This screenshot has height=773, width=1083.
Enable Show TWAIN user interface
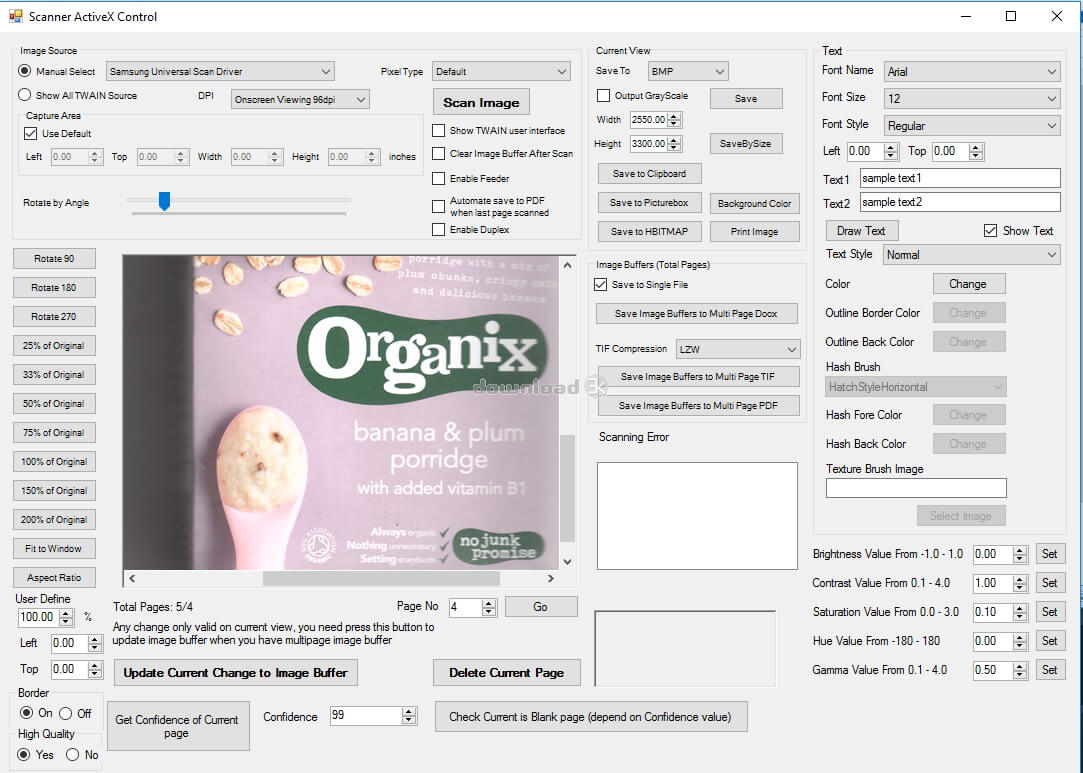[x=438, y=130]
